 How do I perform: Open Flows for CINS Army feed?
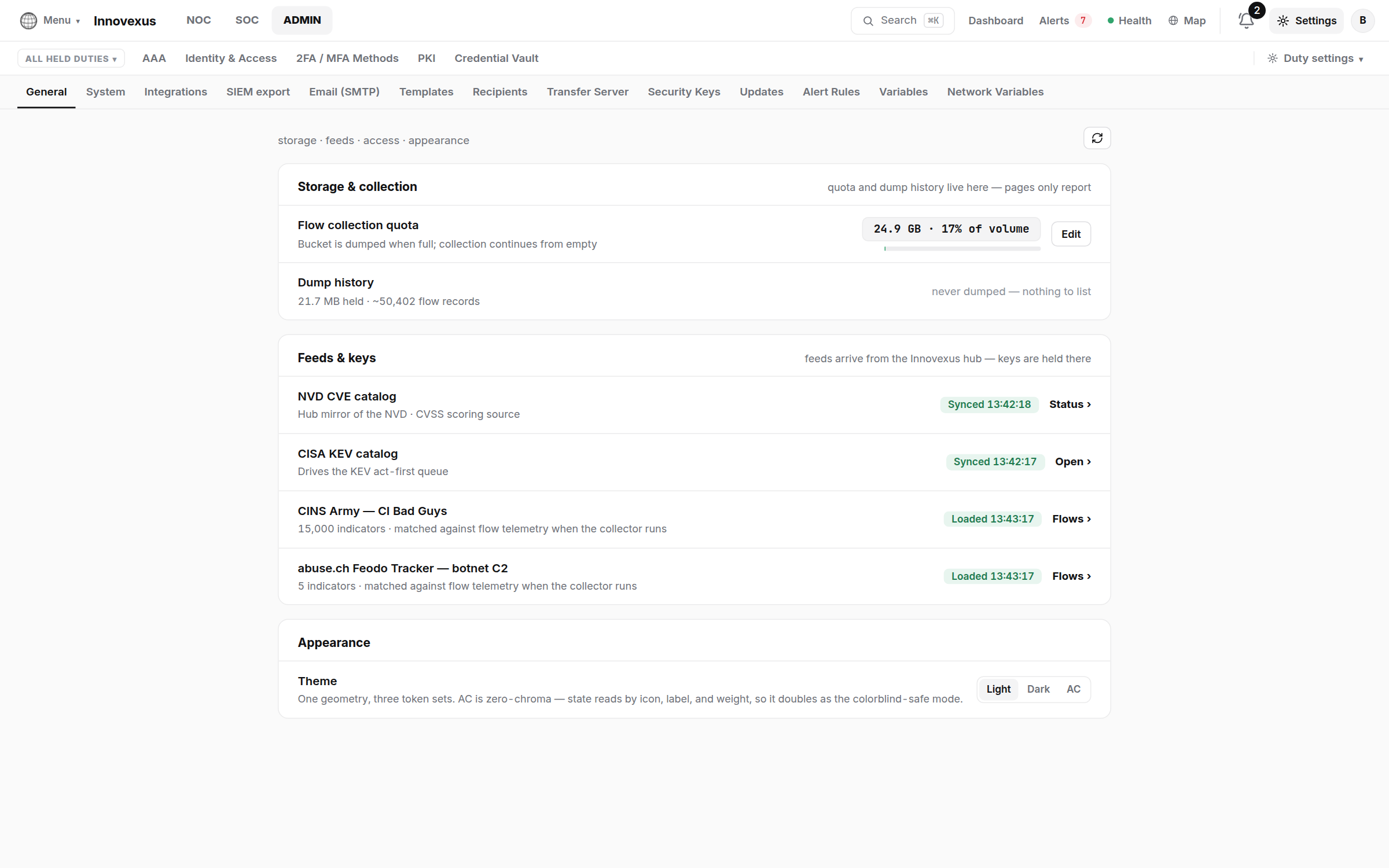click(1072, 519)
